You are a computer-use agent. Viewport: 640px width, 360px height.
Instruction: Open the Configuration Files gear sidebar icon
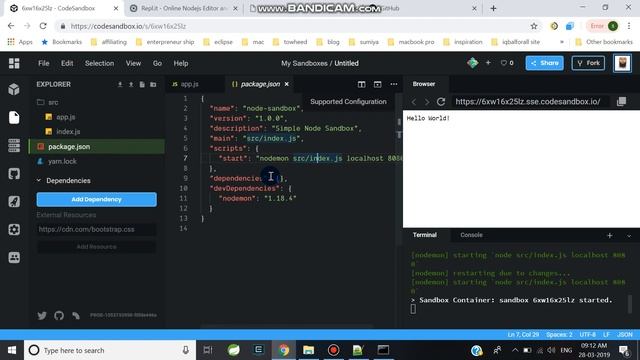click(14, 229)
